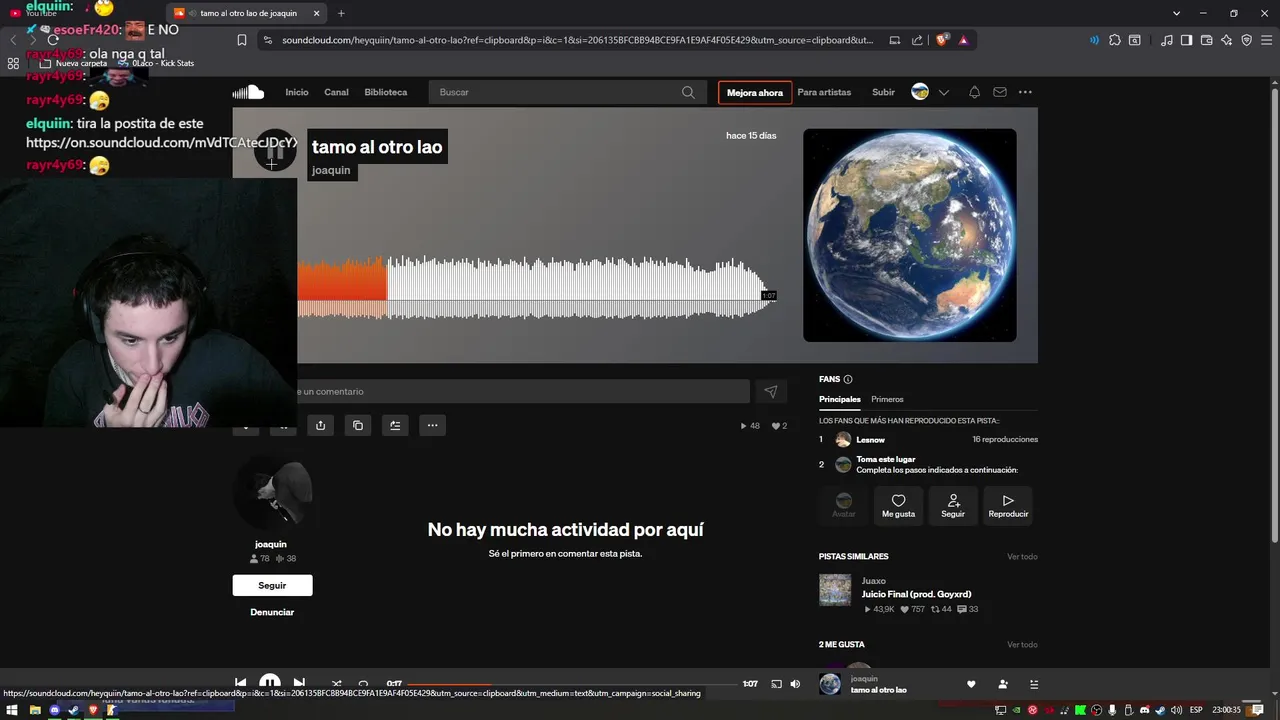Follow joaquin from the player bar icon
This screenshot has width=1280, height=720.
coord(1003,684)
